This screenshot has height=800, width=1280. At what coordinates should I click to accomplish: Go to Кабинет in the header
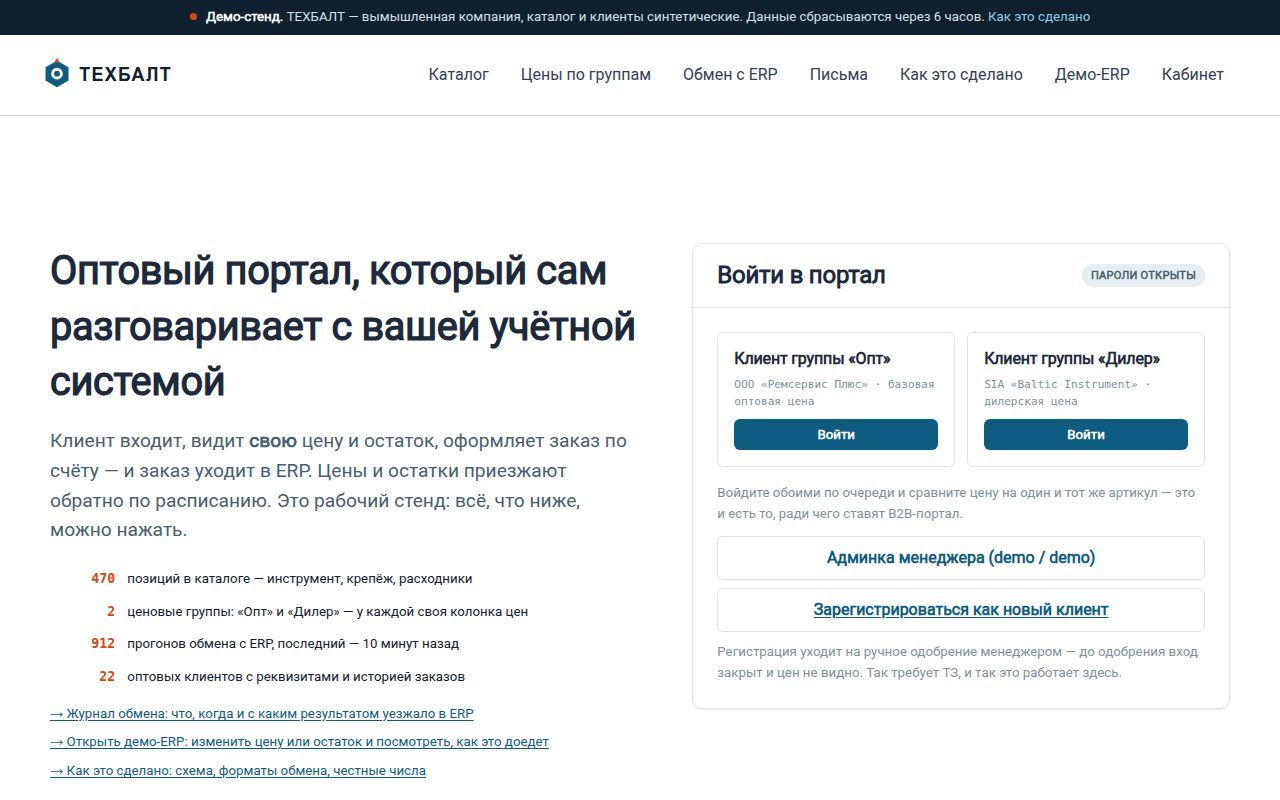point(1192,74)
